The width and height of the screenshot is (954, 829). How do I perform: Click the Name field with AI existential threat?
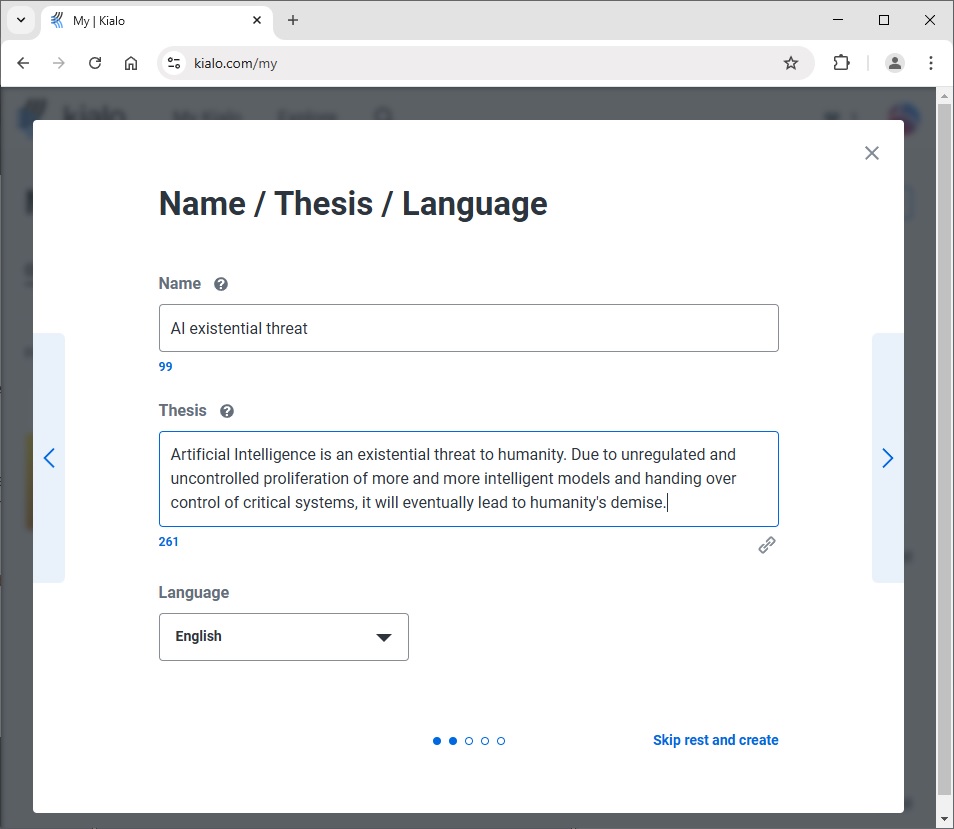click(x=468, y=328)
